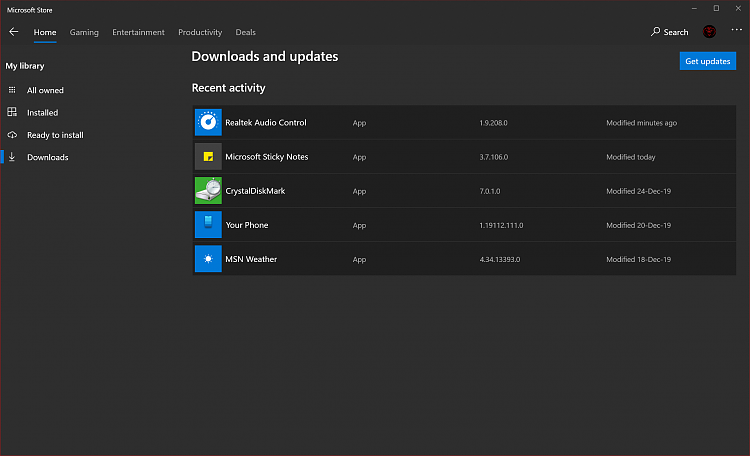750x456 pixels.
Task: Click the CrystalDiskMark name
Action: (255, 191)
